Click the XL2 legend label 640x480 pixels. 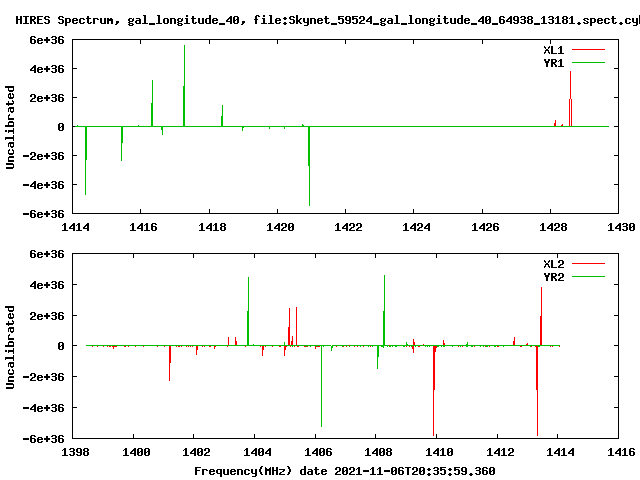(x=553, y=264)
